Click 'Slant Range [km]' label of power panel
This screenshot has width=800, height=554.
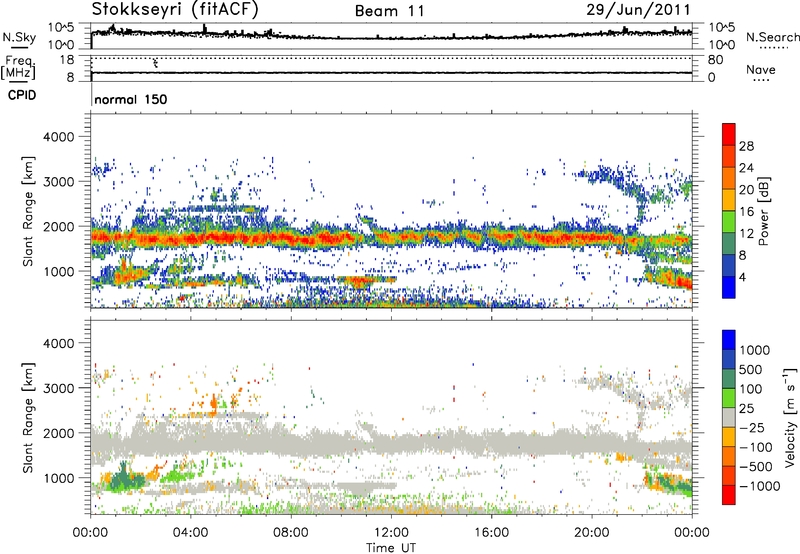point(28,211)
